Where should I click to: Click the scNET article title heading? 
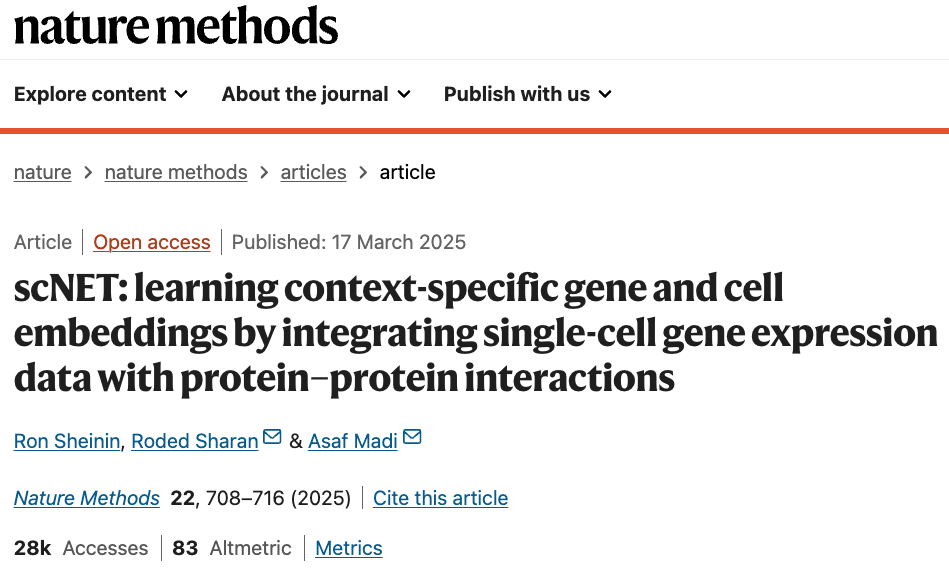(x=476, y=333)
